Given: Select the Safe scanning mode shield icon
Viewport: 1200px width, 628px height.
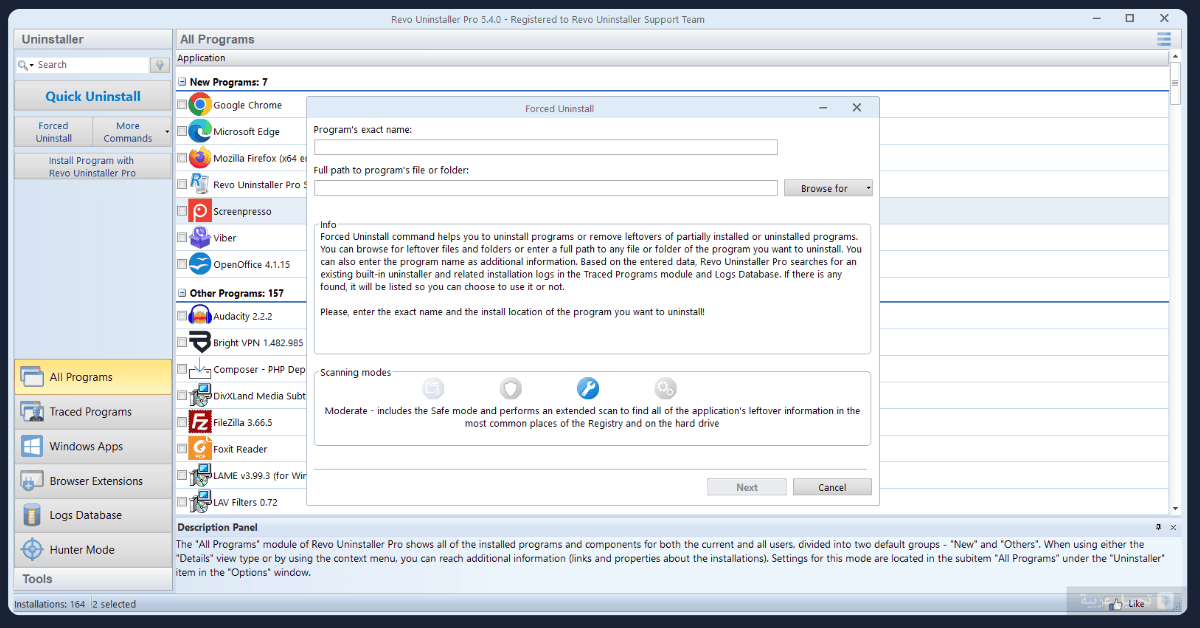Looking at the screenshot, I should pyautogui.click(x=511, y=388).
